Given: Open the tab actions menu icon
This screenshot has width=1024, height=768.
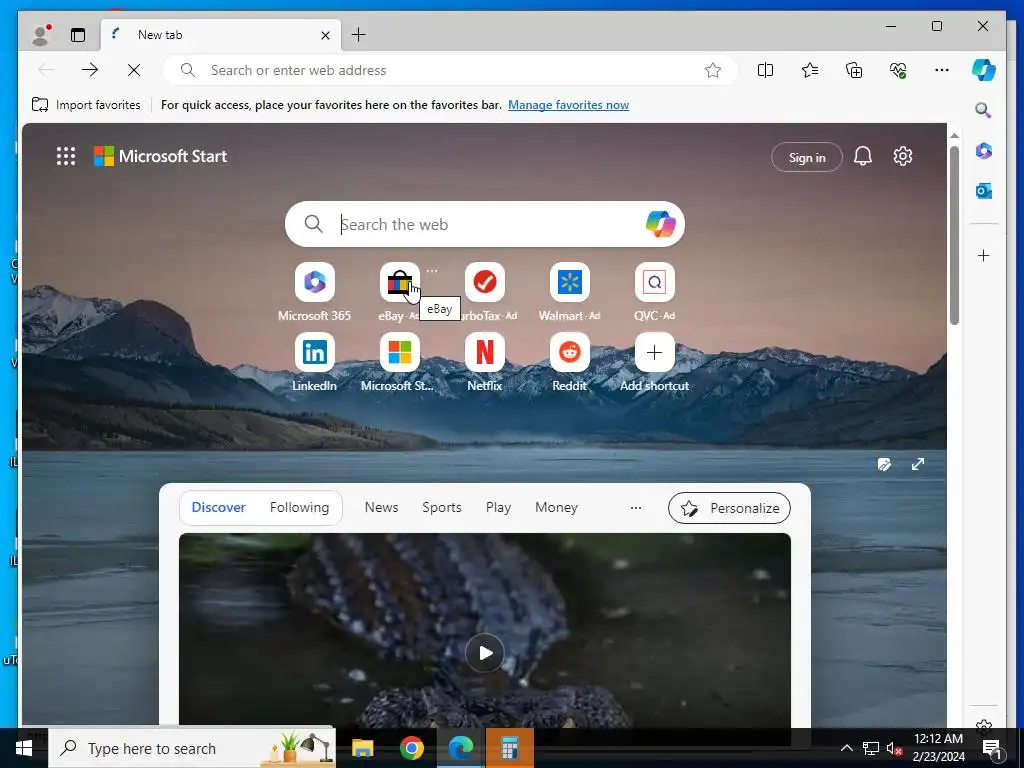Looking at the screenshot, I should pos(78,35).
